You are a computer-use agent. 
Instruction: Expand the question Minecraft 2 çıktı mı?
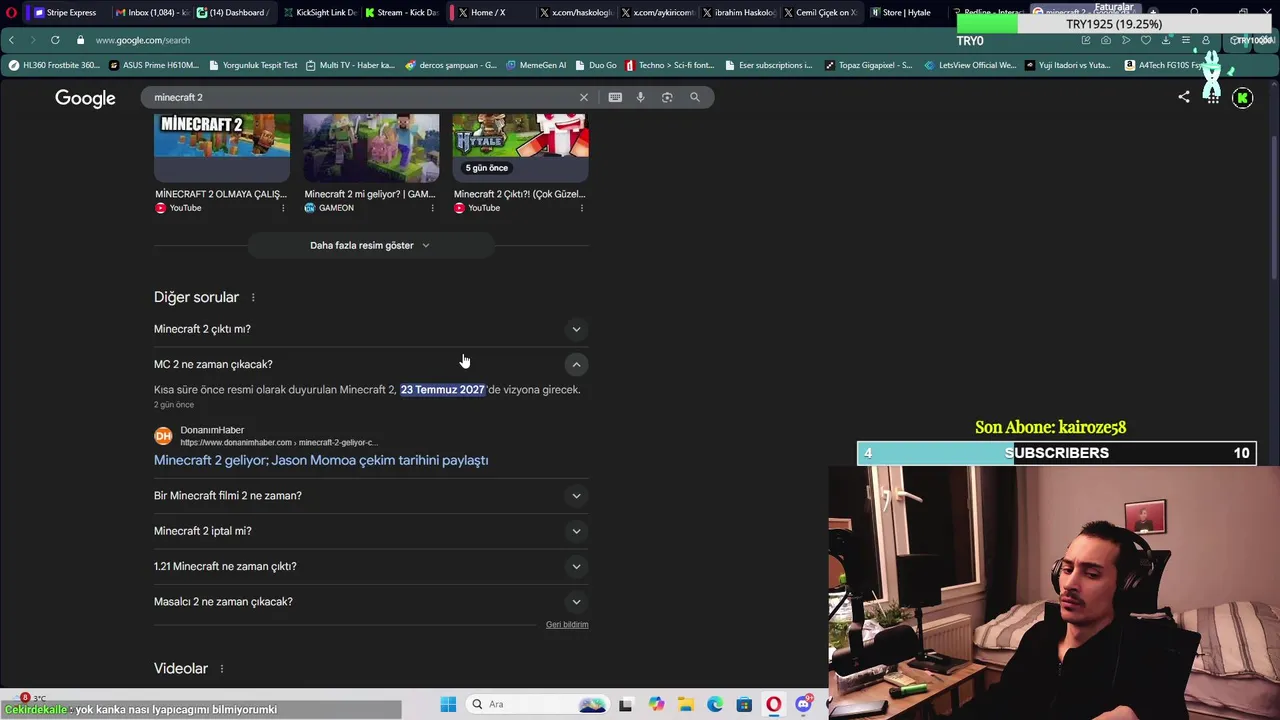pyautogui.click(x=371, y=329)
